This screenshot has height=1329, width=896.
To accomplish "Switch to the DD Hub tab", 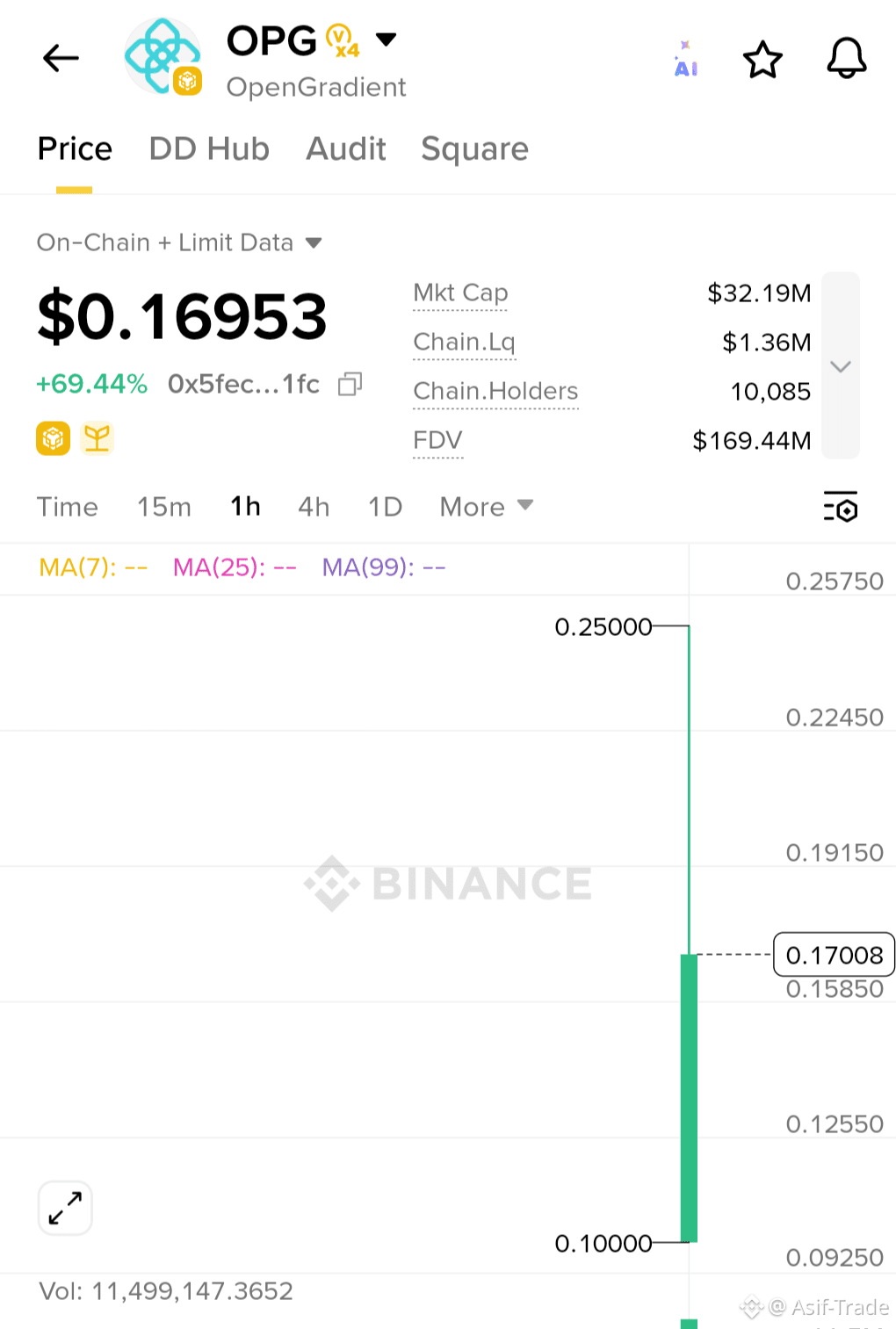I will coord(209,148).
